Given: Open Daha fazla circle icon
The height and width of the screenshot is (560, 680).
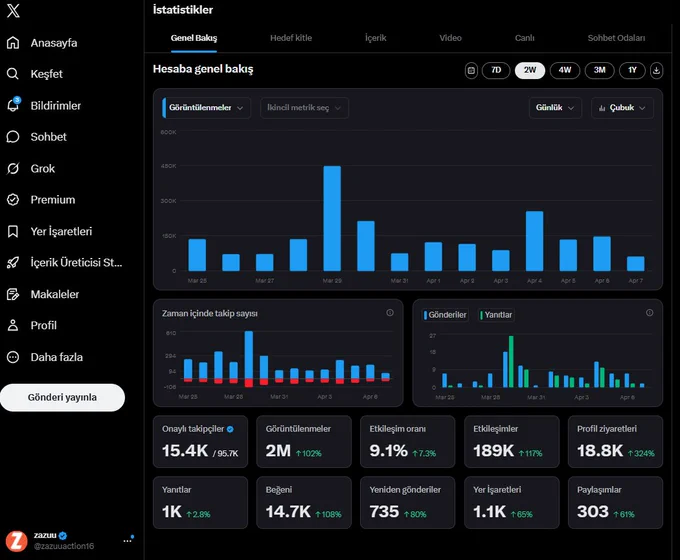Looking at the screenshot, I should click(13, 357).
